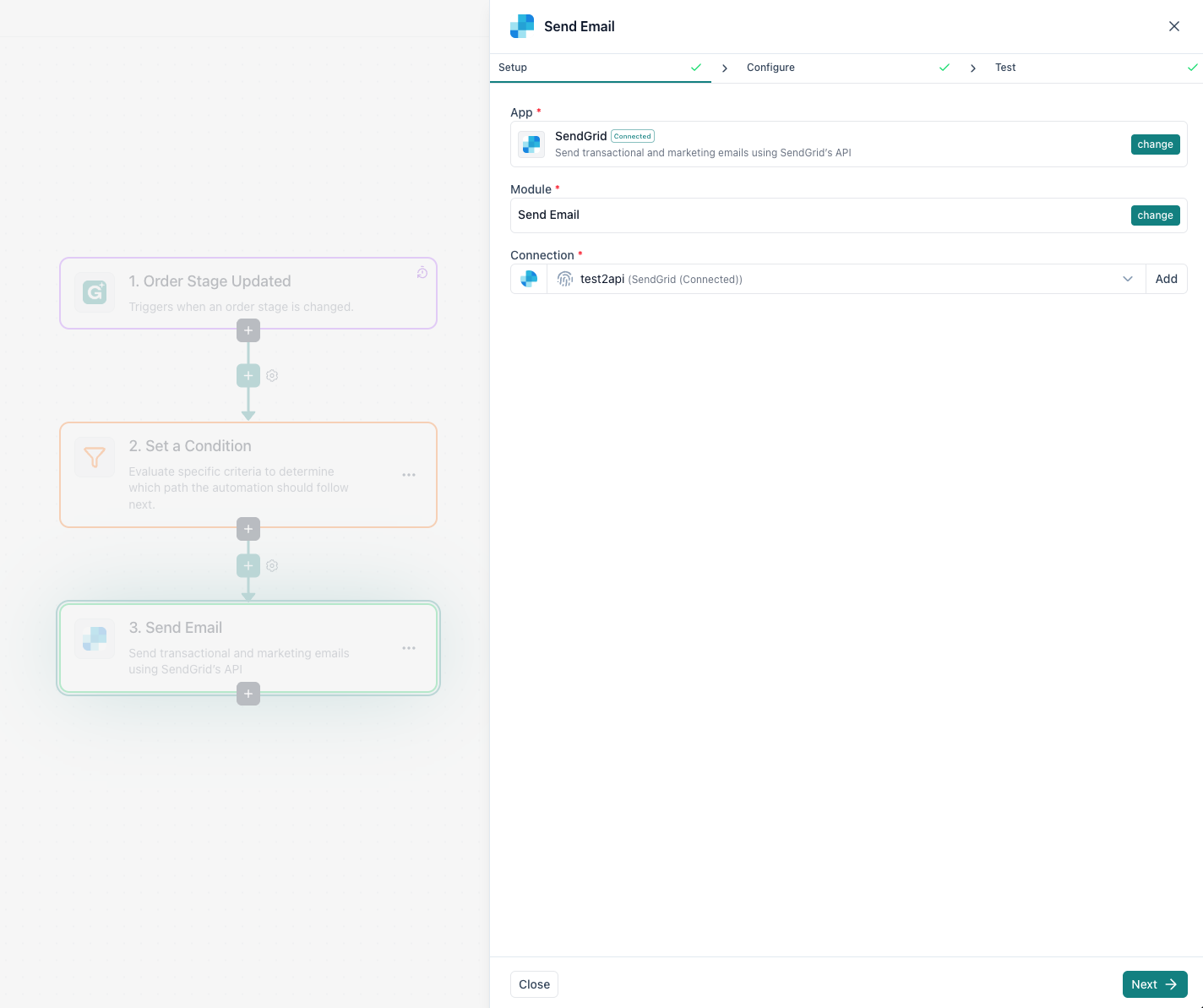The height and width of the screenshot is (1008, 1203).
Task: Go to the Test tab
Action: point(1005,68)
